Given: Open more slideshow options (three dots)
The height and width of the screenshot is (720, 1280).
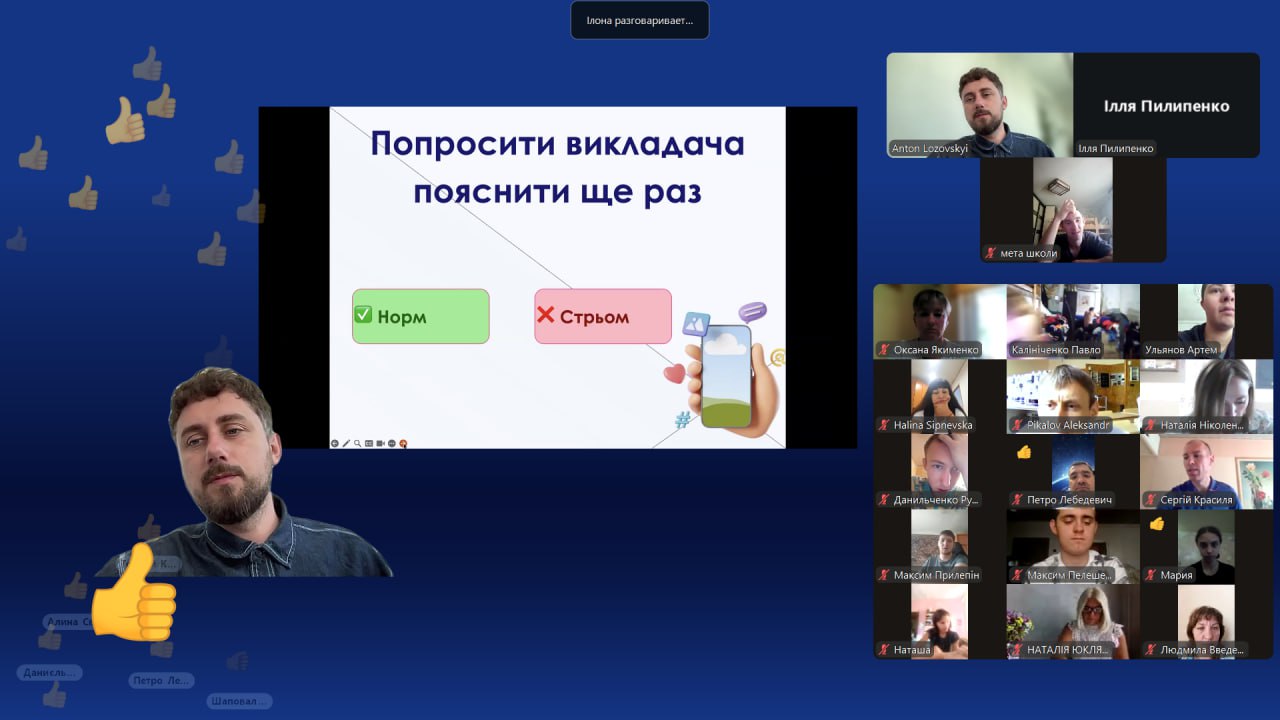Looking at the screenshot, I should coord(392,443).
